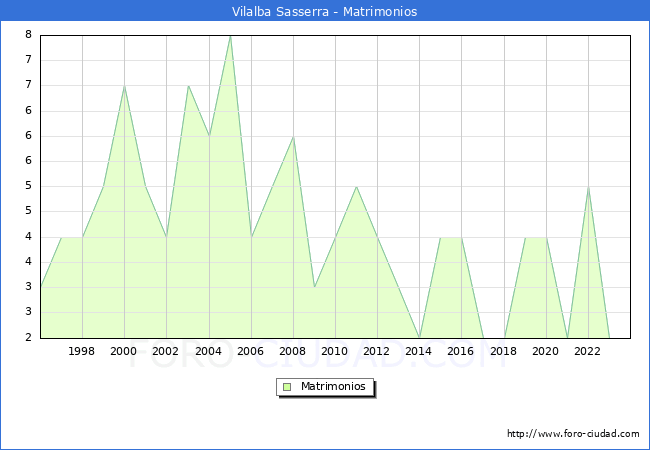Click the 2008 x-axis label
The width and height of the screenshot is (650, 450).
(293, 351)
